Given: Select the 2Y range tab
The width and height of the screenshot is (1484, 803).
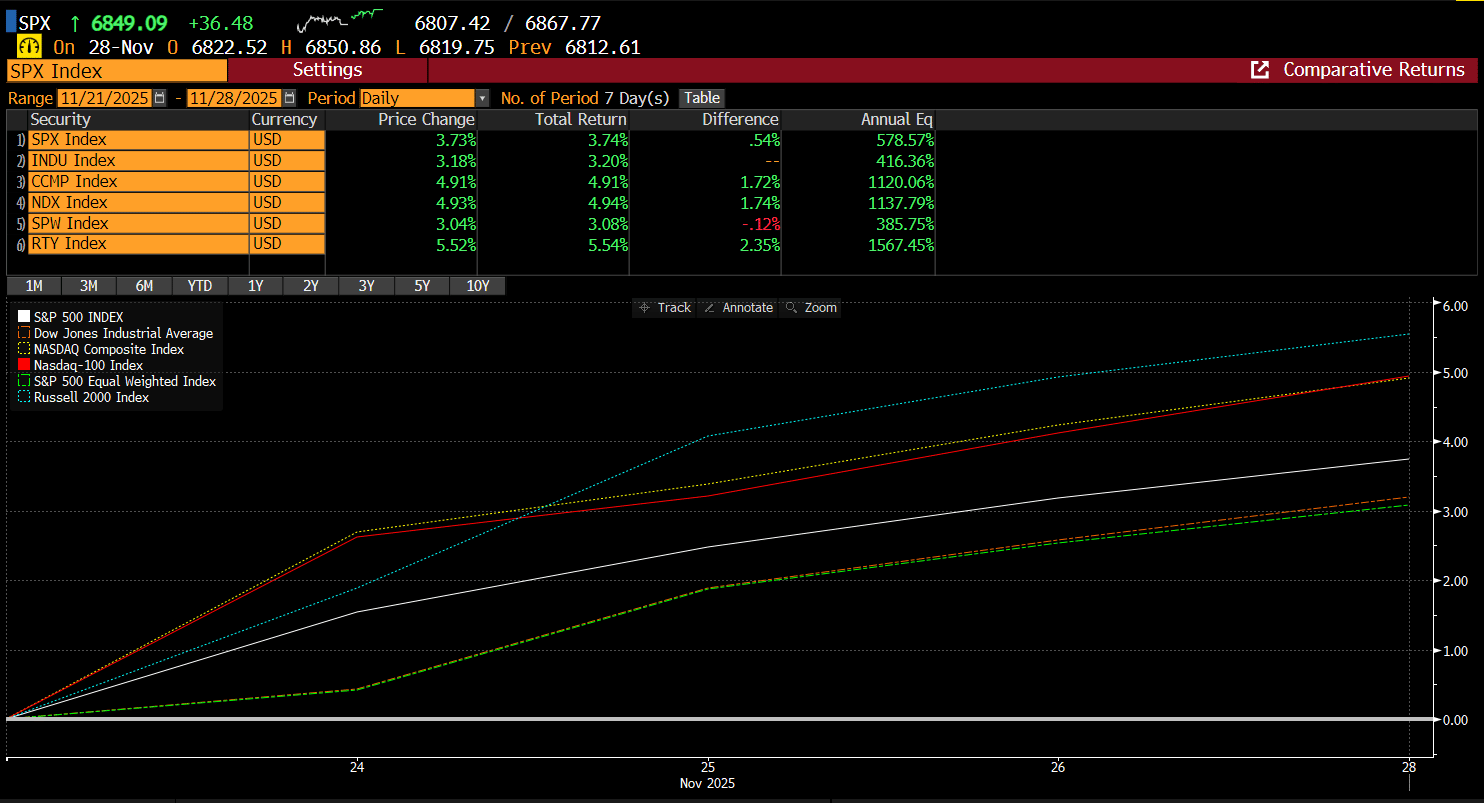Looking at the screenshot, I should point(311,286).
